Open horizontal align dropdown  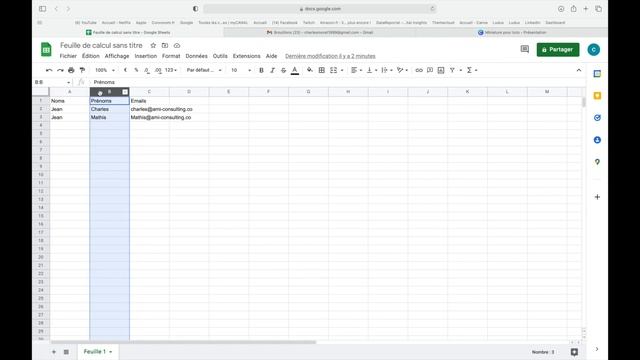[x=356, y=70]
